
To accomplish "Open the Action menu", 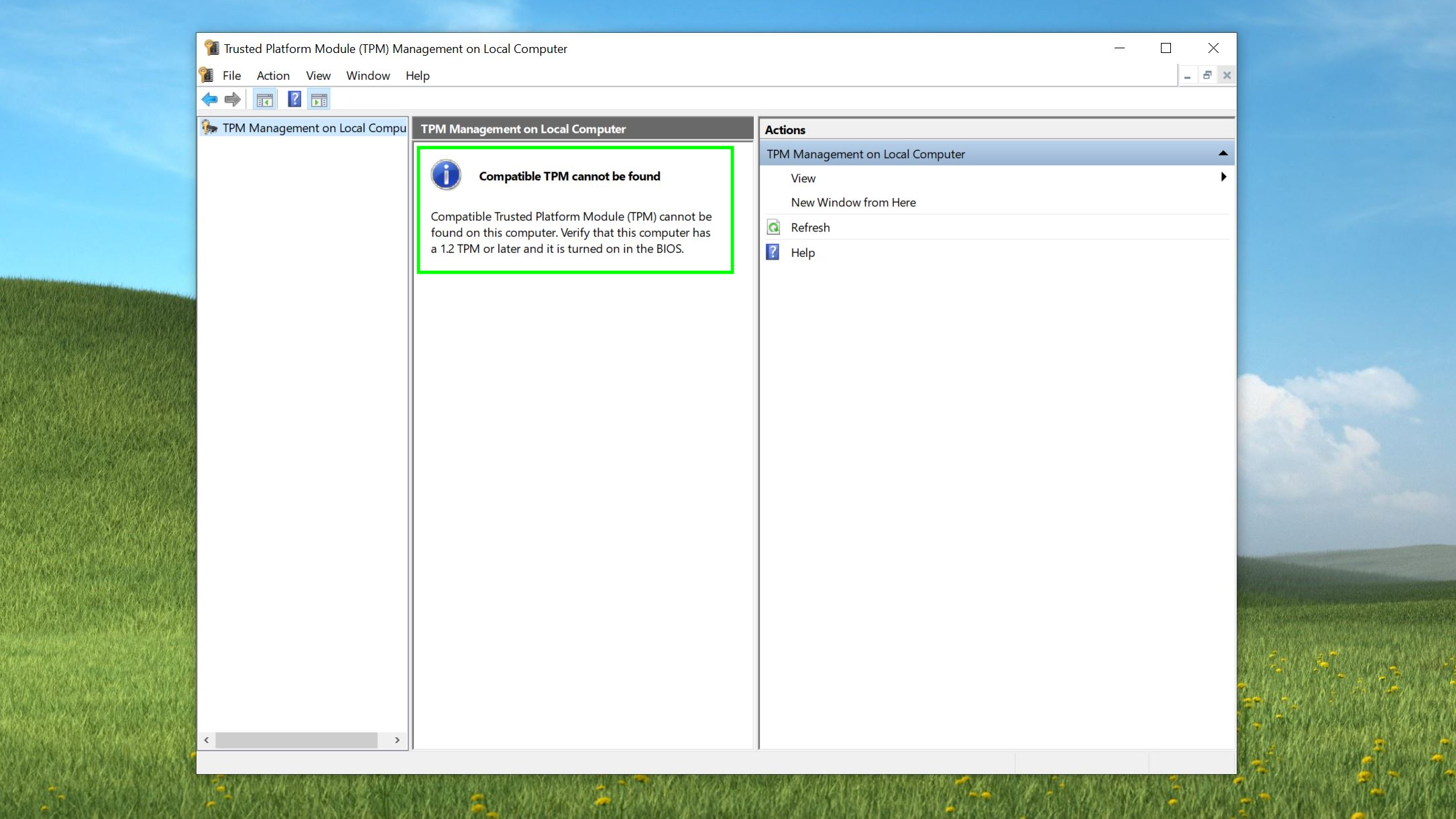I will point(273,76).
